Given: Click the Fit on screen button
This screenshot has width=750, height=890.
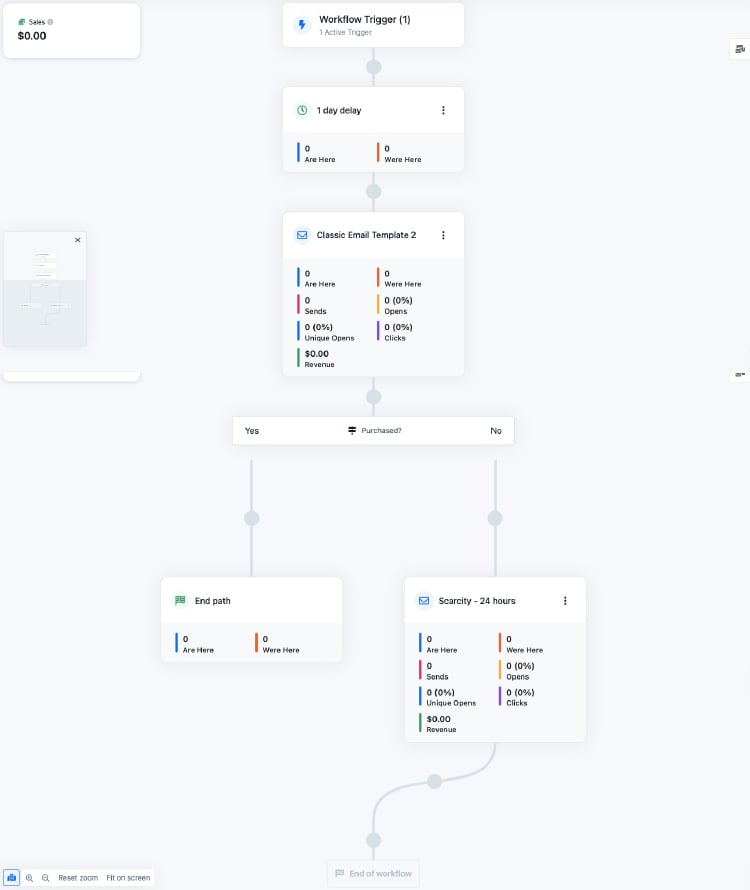Looking at the screenshot, I should coord(128,878).
